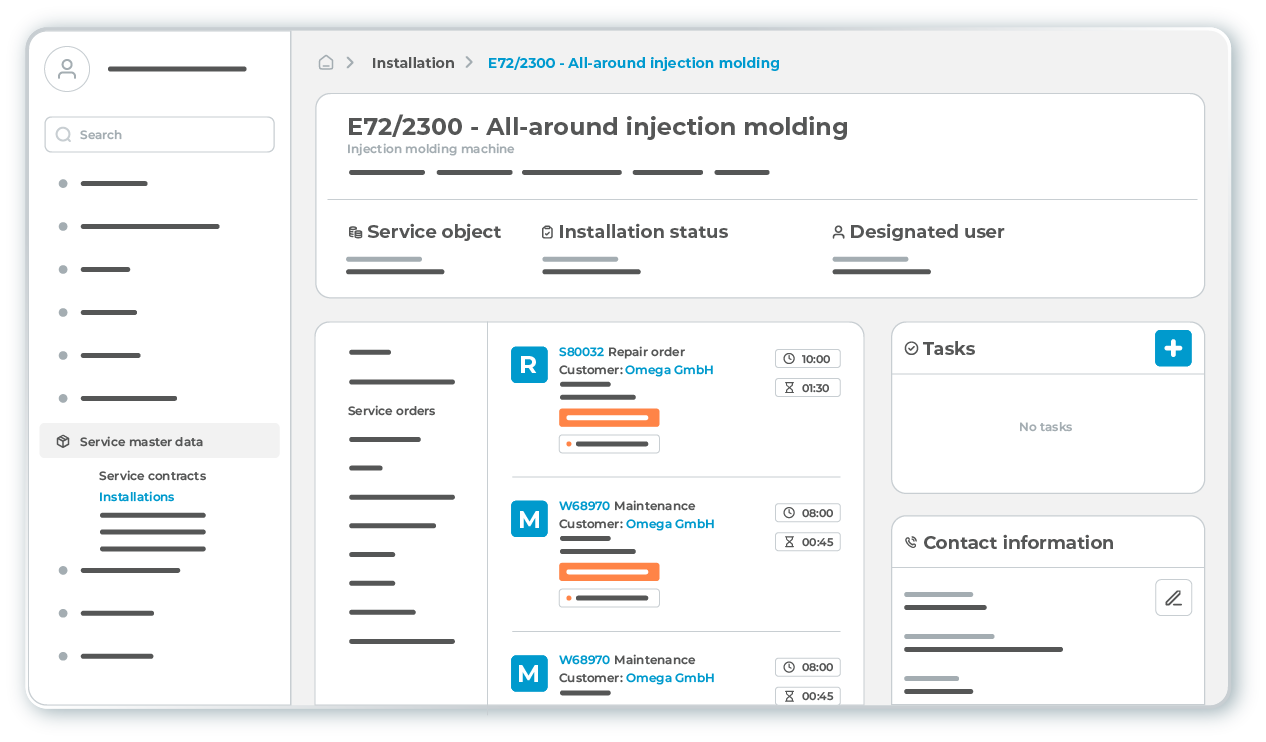The width and height of the screenshot is (1266, 742).
Task: Edit contact information with pencil button
Action: click(1173, 598)
